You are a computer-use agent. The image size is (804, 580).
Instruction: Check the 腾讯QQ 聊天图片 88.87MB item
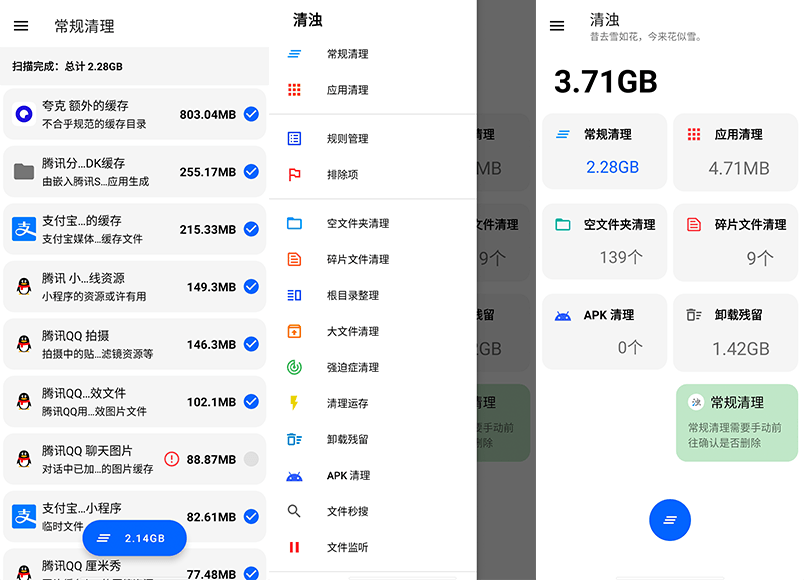coord(251,459)
